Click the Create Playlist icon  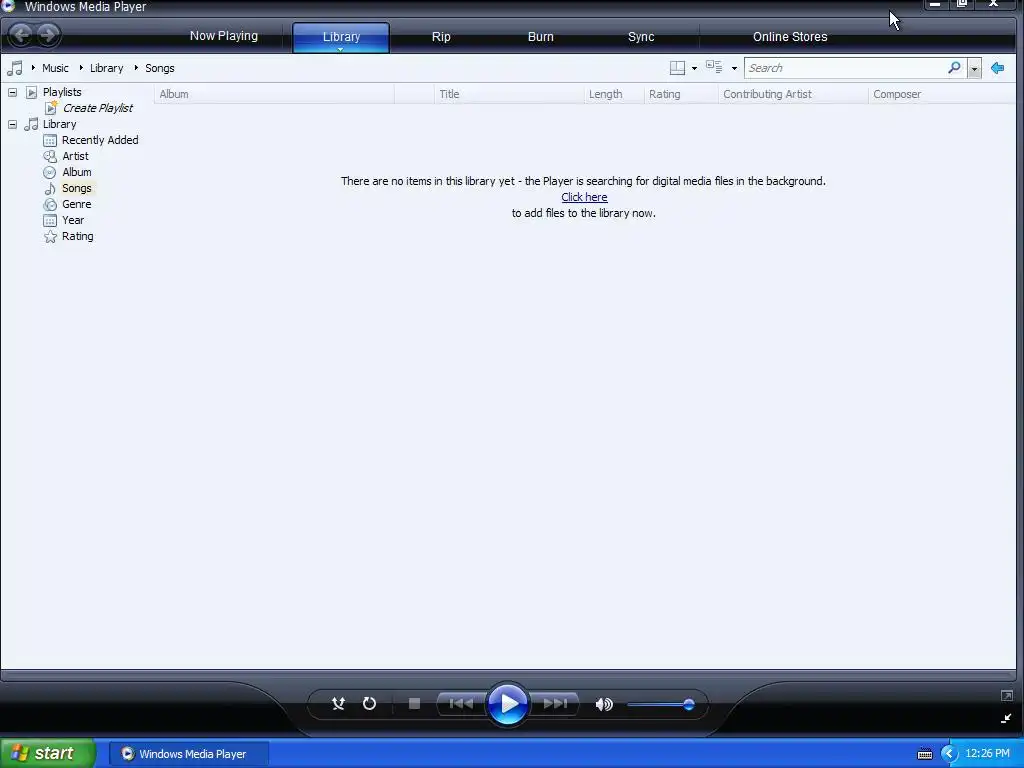[x=51, y=108]
